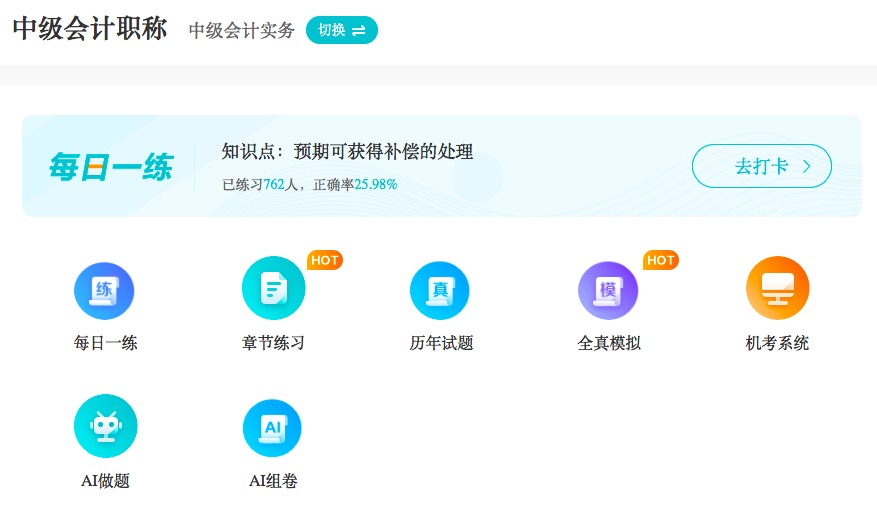This screenshot has width=877, height=508.
Task: Click the AI组卷 text label
Action: coord(273,481)
